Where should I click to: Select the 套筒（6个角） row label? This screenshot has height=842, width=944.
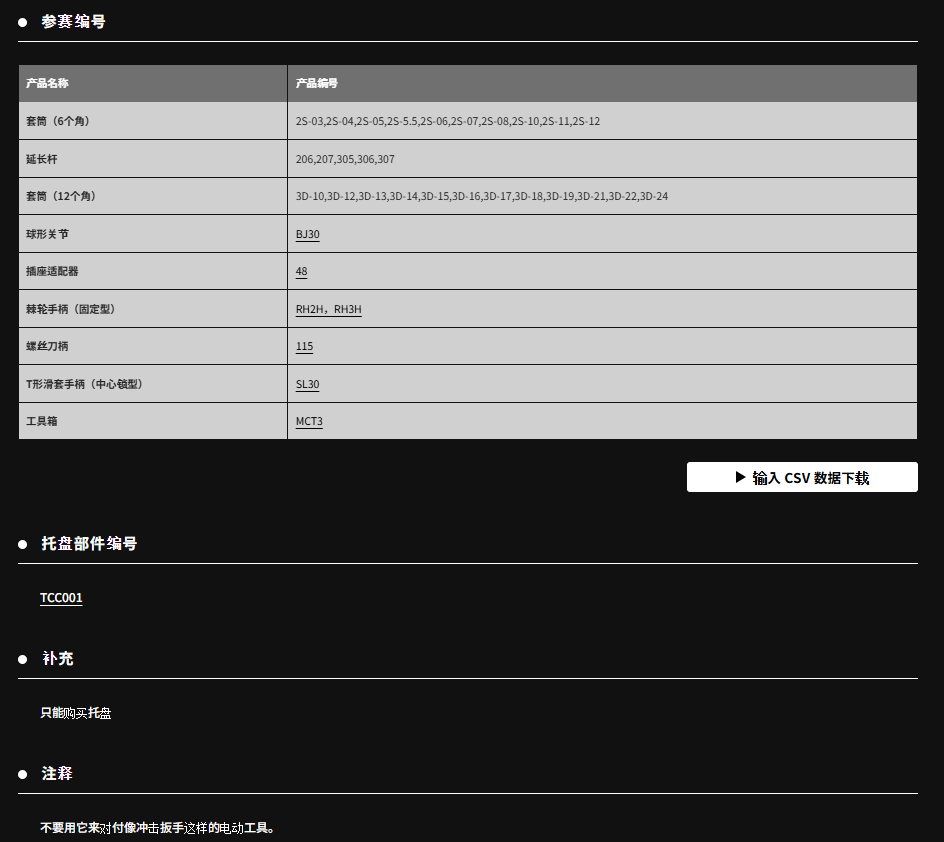tap(58, 121)
